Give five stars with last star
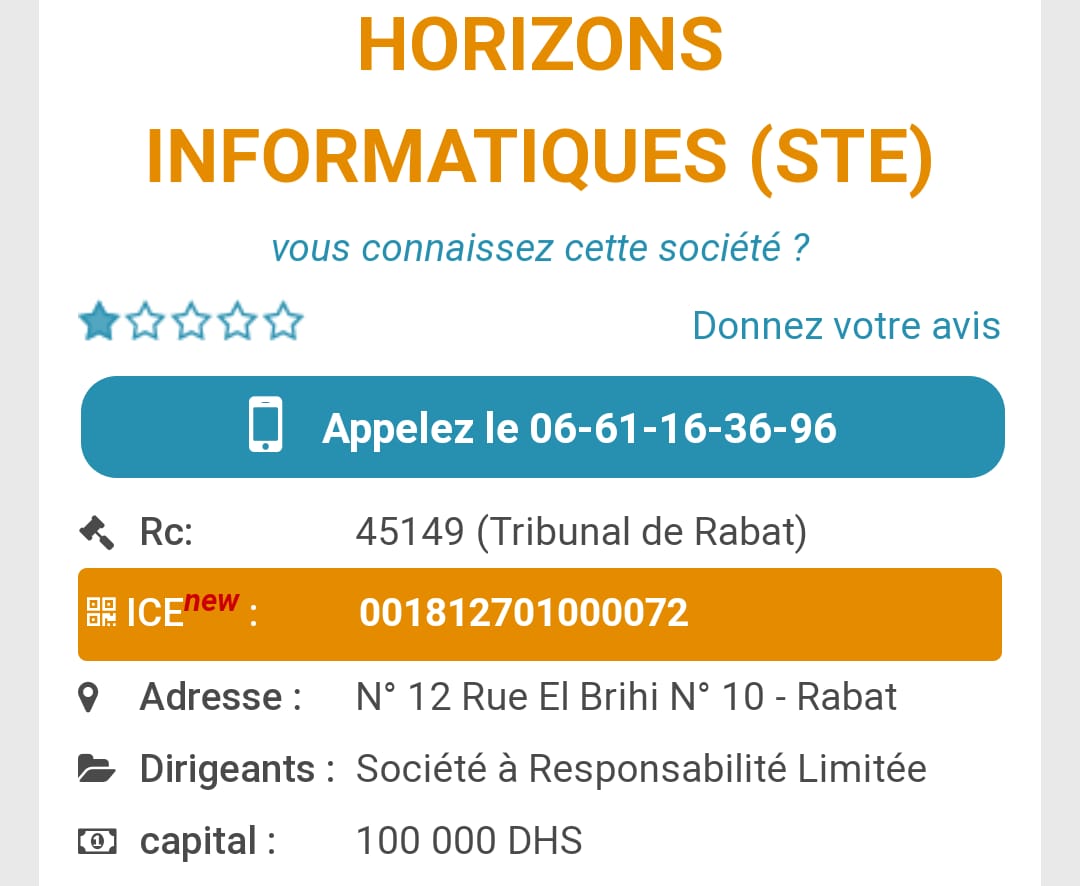The height and width of the screenshot is (886, 1080). click(x=284, y=322)
